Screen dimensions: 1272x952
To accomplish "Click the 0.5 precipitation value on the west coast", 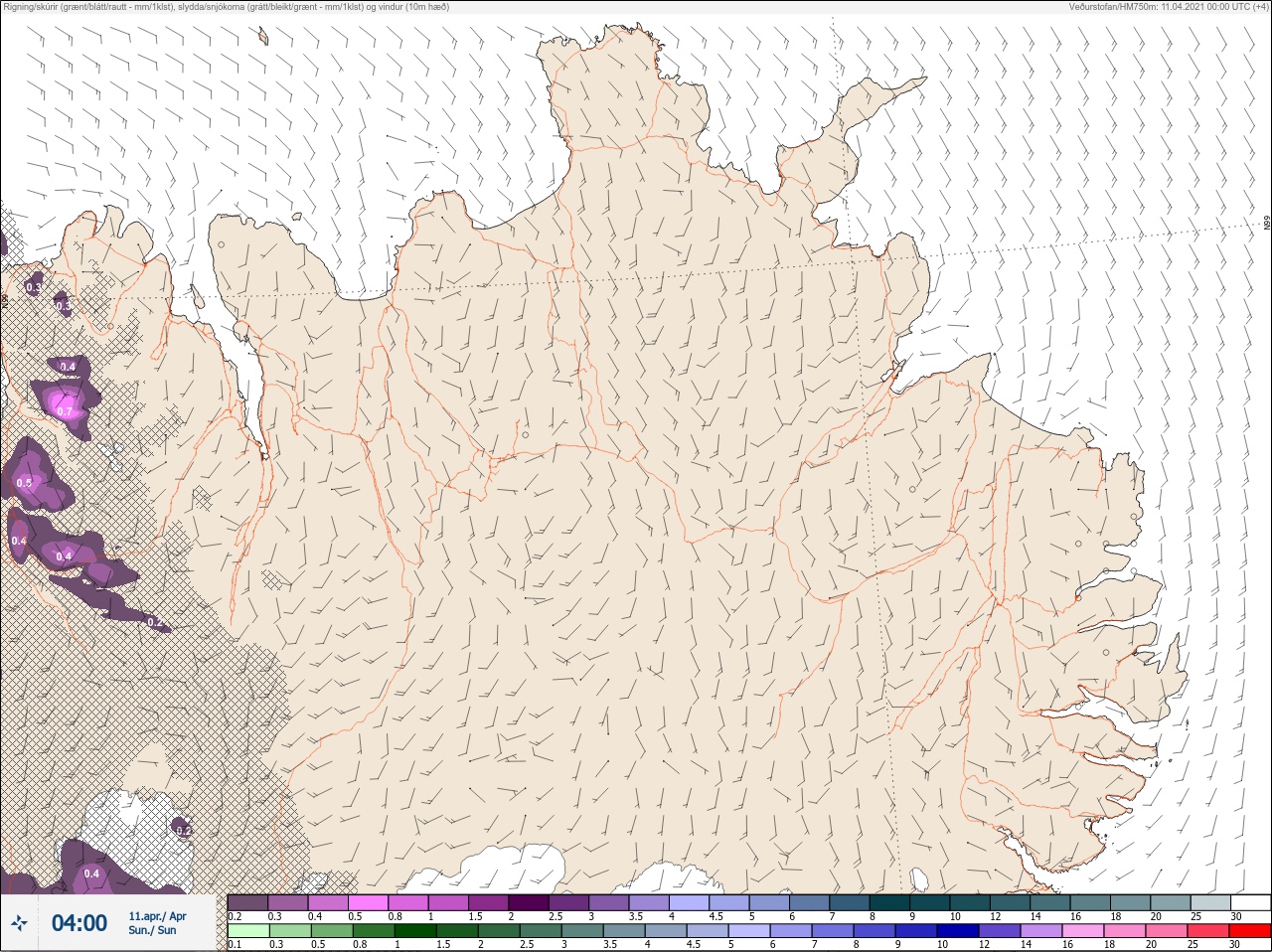I will (24, 483).
